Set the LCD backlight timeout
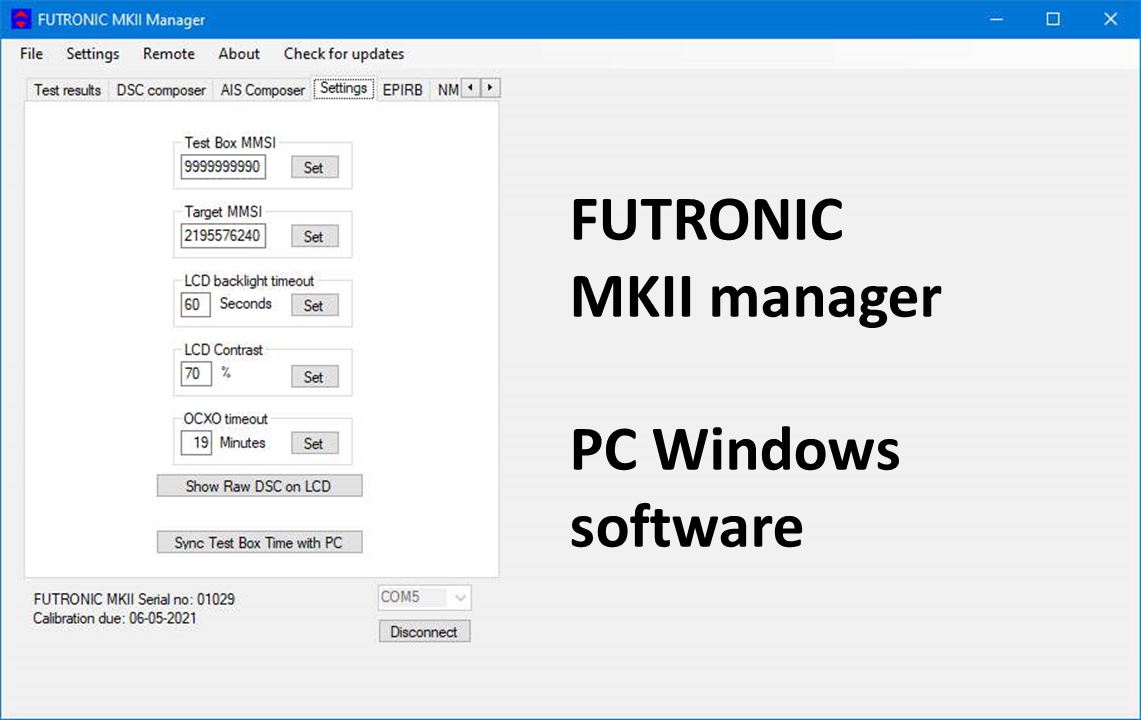Image resolution: width=1141 pixels, height=720 pixels. coord(314,306)
